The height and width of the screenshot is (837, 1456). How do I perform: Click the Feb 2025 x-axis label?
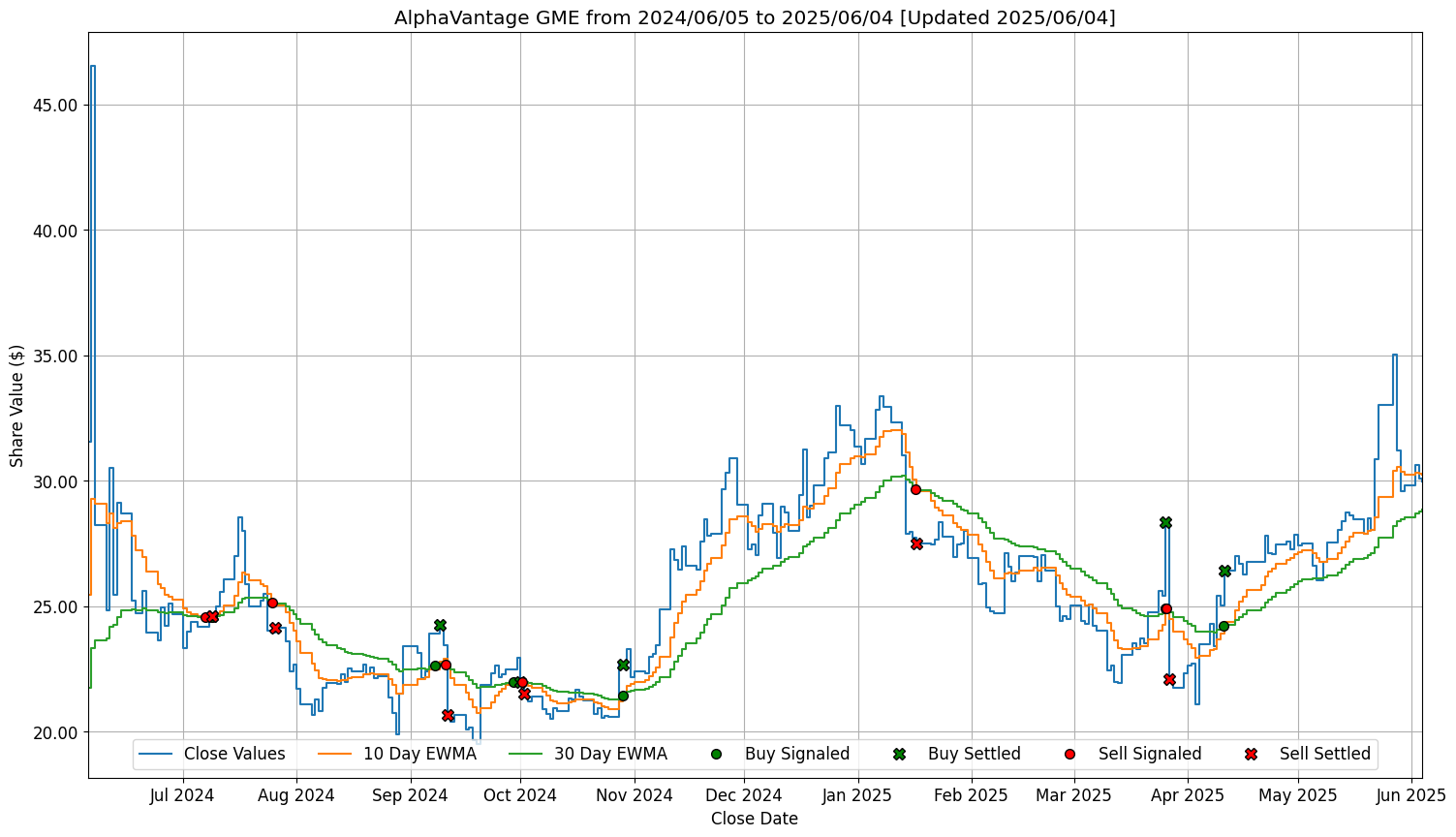pyautogui.click(x=972, y=795)
